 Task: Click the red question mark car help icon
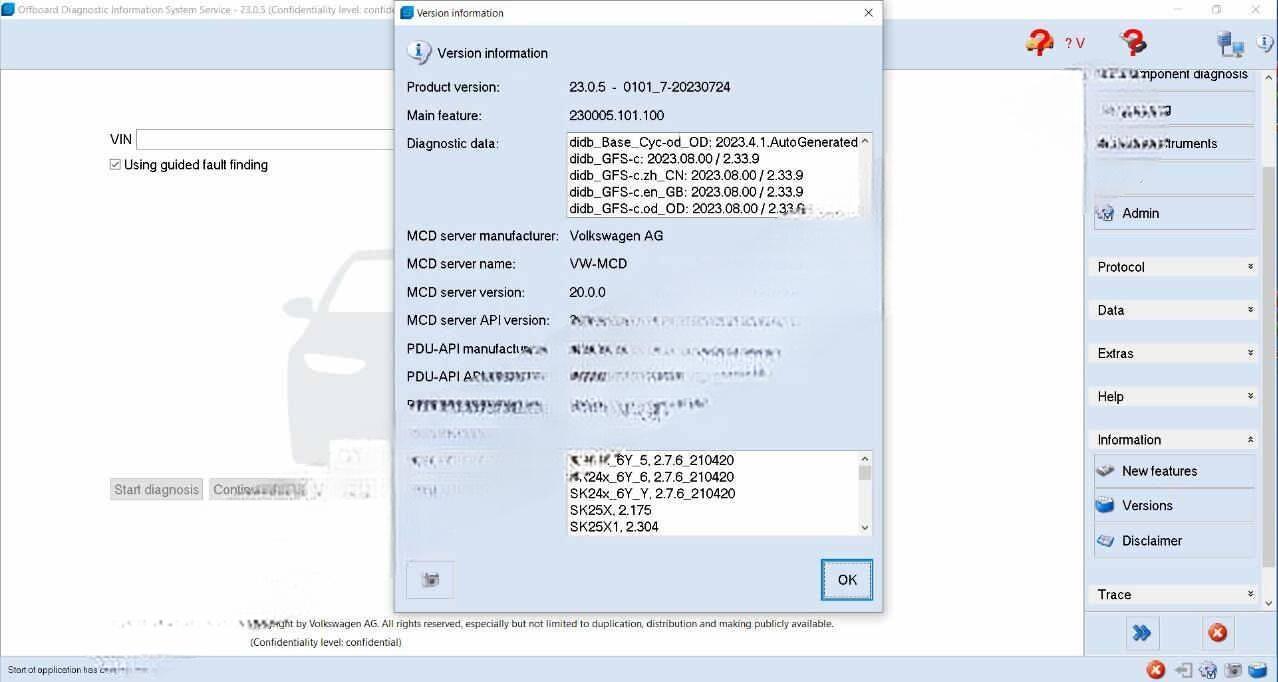click(x=1039, y=42)
